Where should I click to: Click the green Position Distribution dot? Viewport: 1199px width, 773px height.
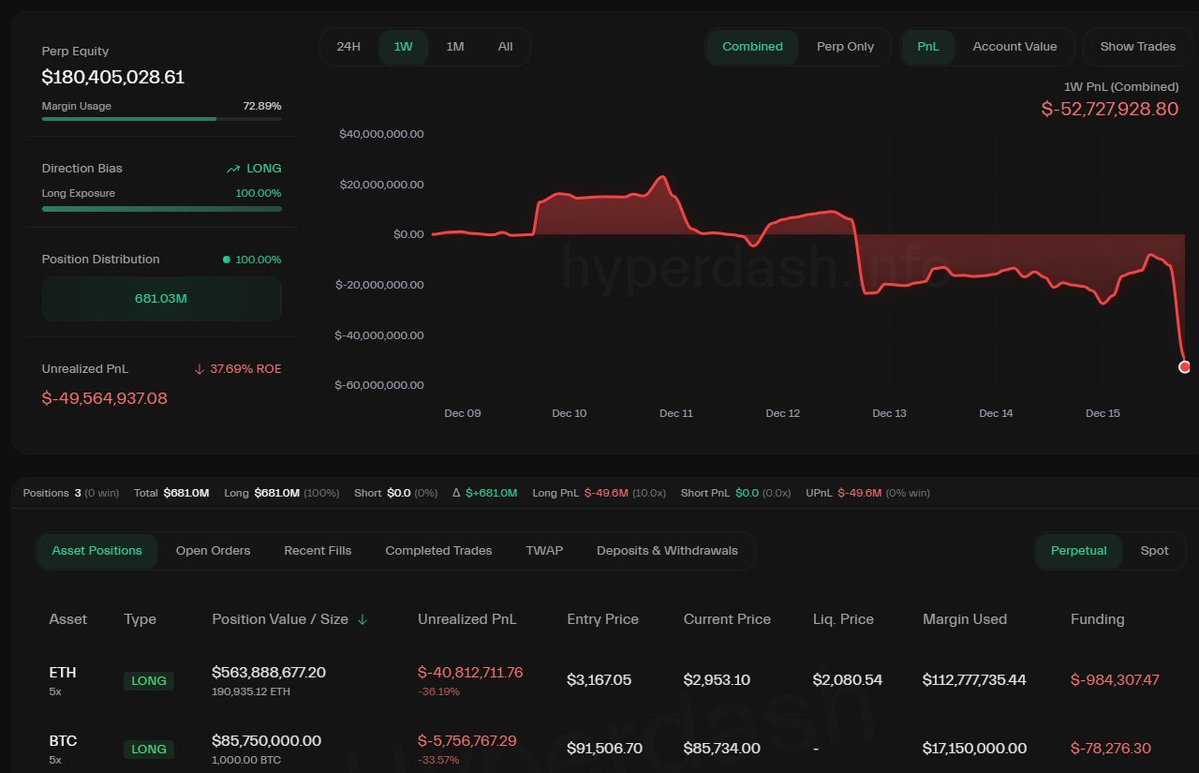[227, 260]
